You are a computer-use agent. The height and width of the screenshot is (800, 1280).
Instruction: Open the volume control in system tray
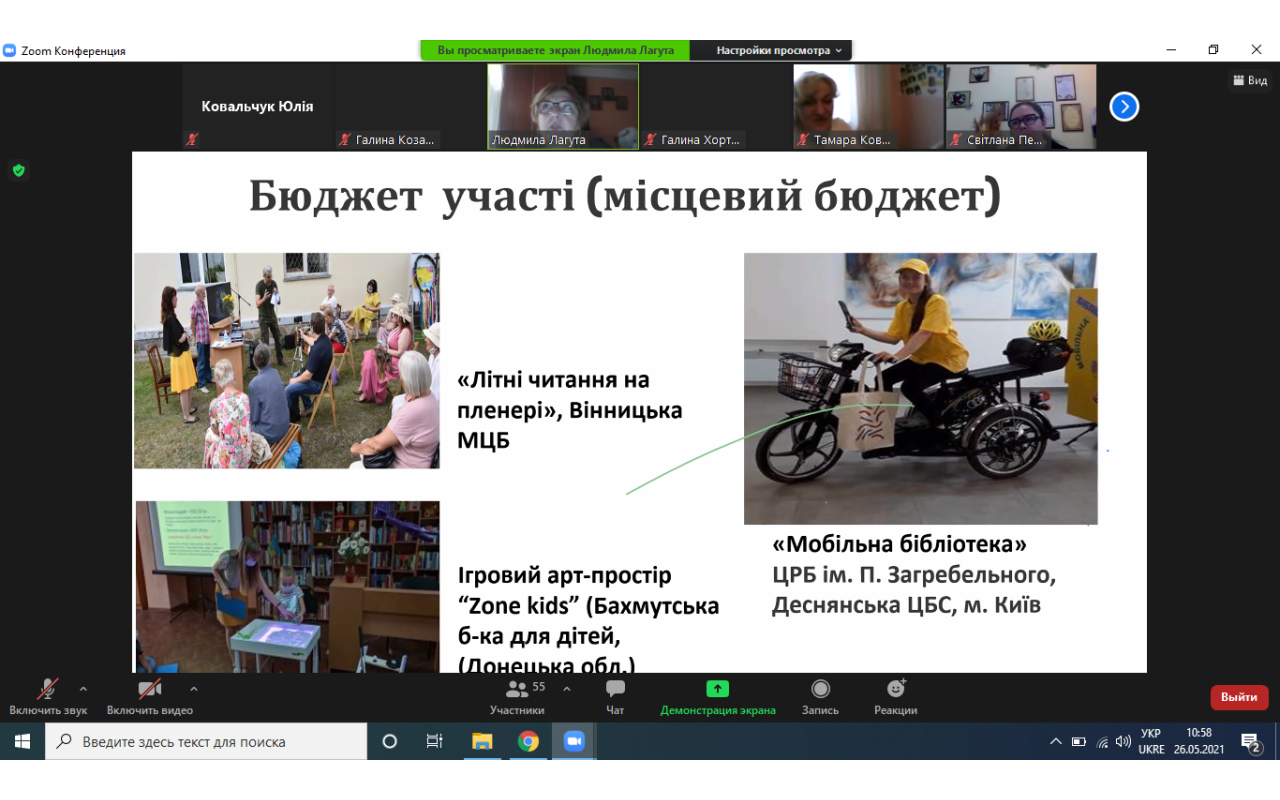click(1123, 742)
